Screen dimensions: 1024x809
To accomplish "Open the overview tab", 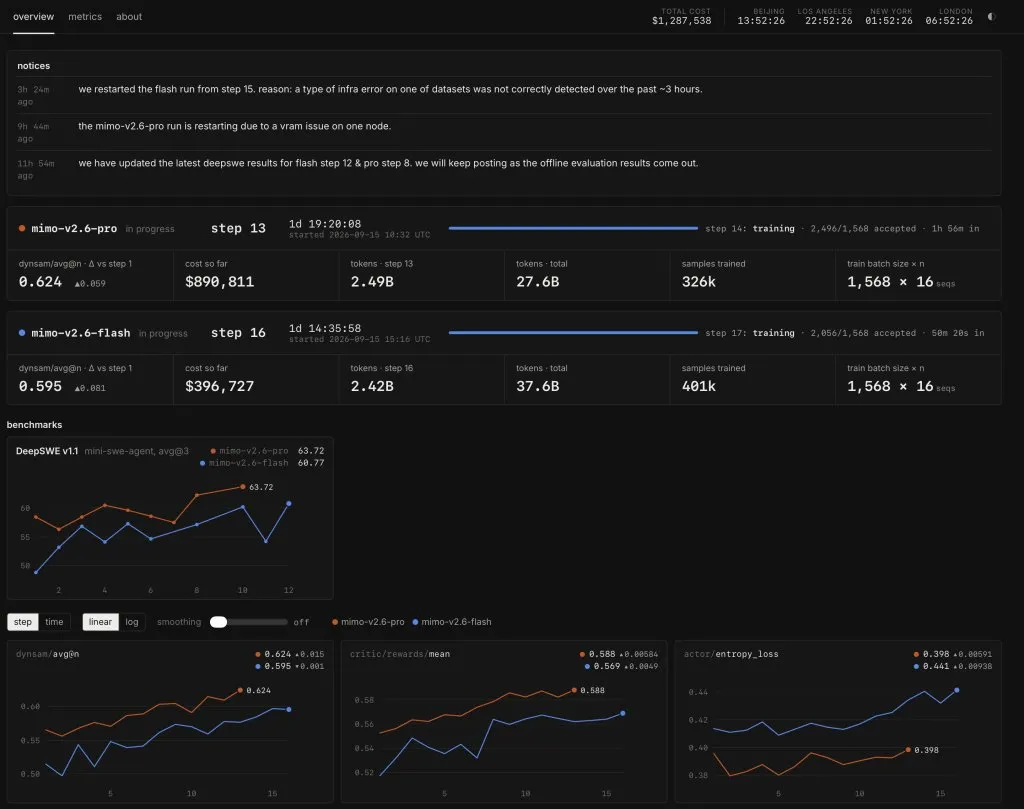I will coord(33,17).
